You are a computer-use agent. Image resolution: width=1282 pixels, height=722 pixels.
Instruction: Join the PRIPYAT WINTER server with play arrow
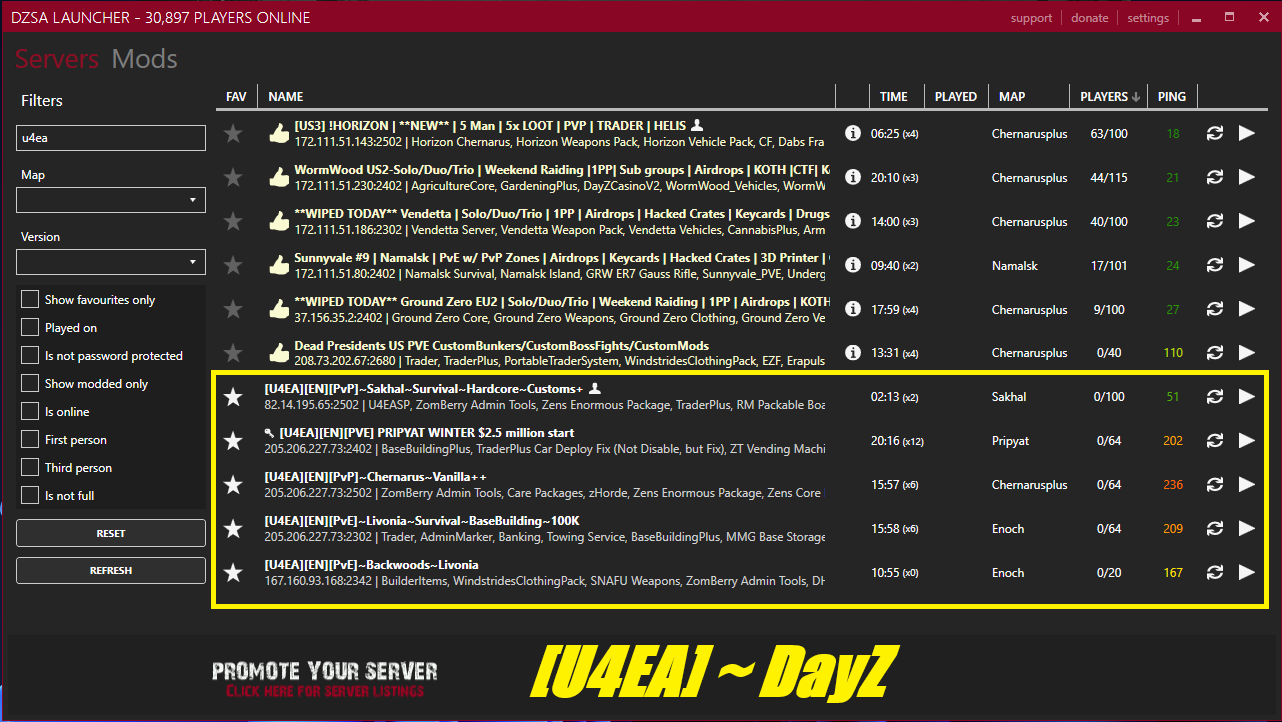pyautogui.click(x=1246, y=441)
